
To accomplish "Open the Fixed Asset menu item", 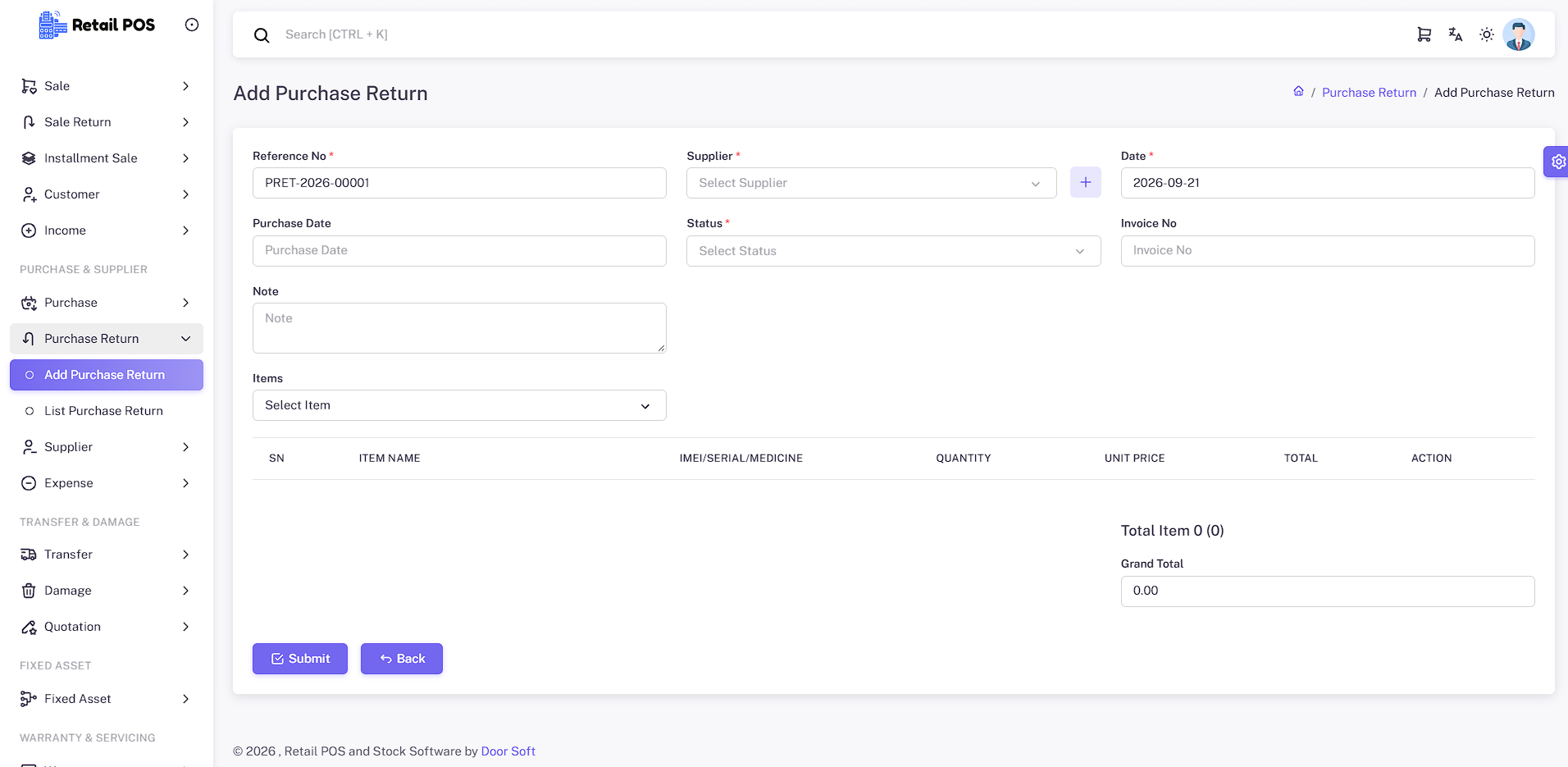I will 107,699.
